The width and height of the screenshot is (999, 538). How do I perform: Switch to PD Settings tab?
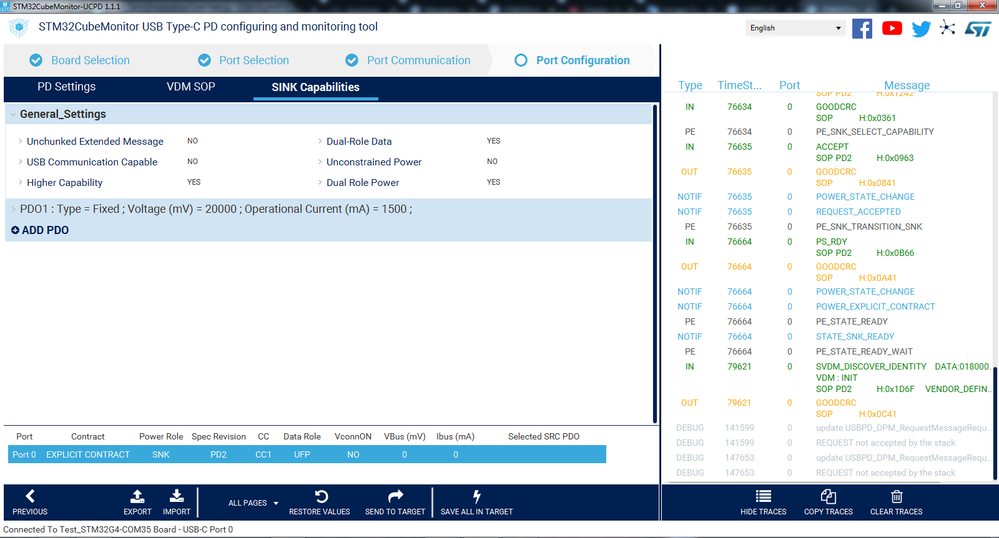tap(66, 87)
